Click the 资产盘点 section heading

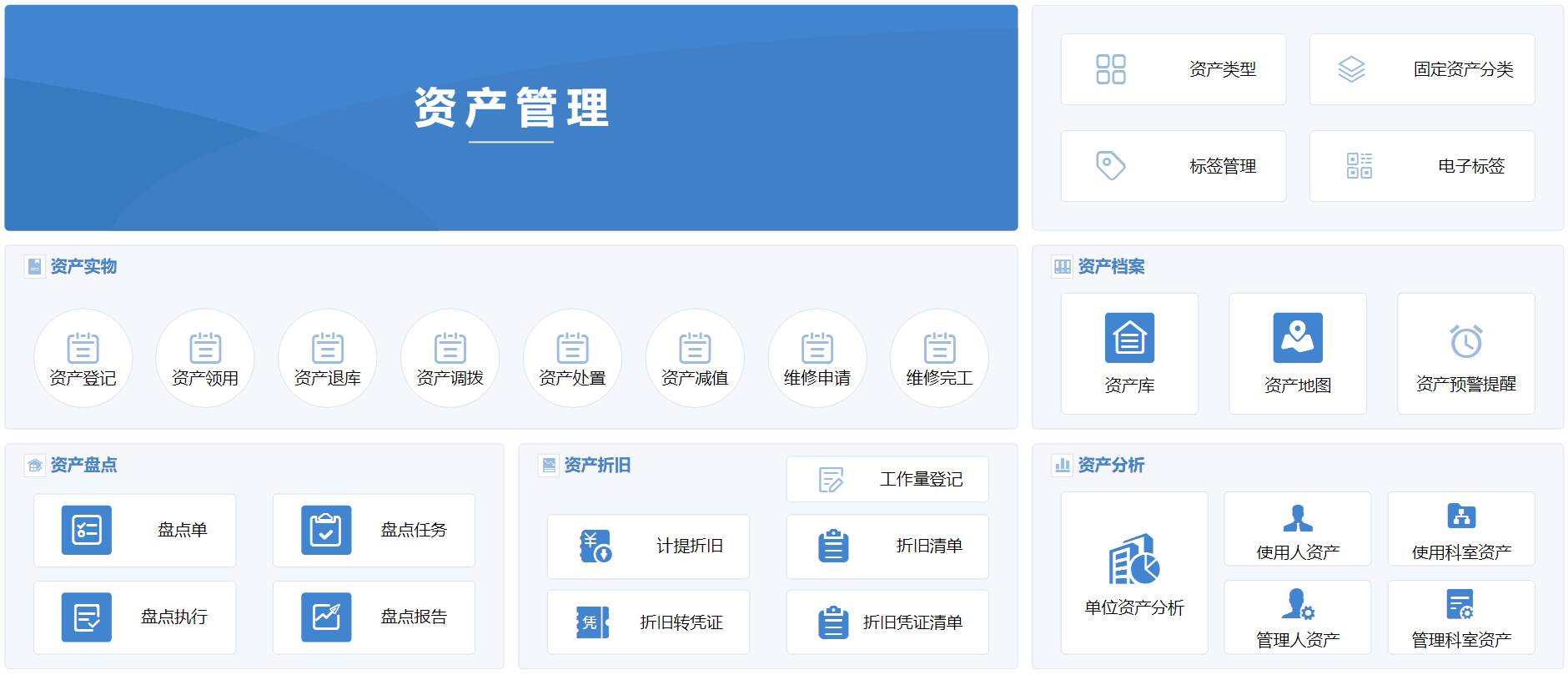tap(83, 465)
